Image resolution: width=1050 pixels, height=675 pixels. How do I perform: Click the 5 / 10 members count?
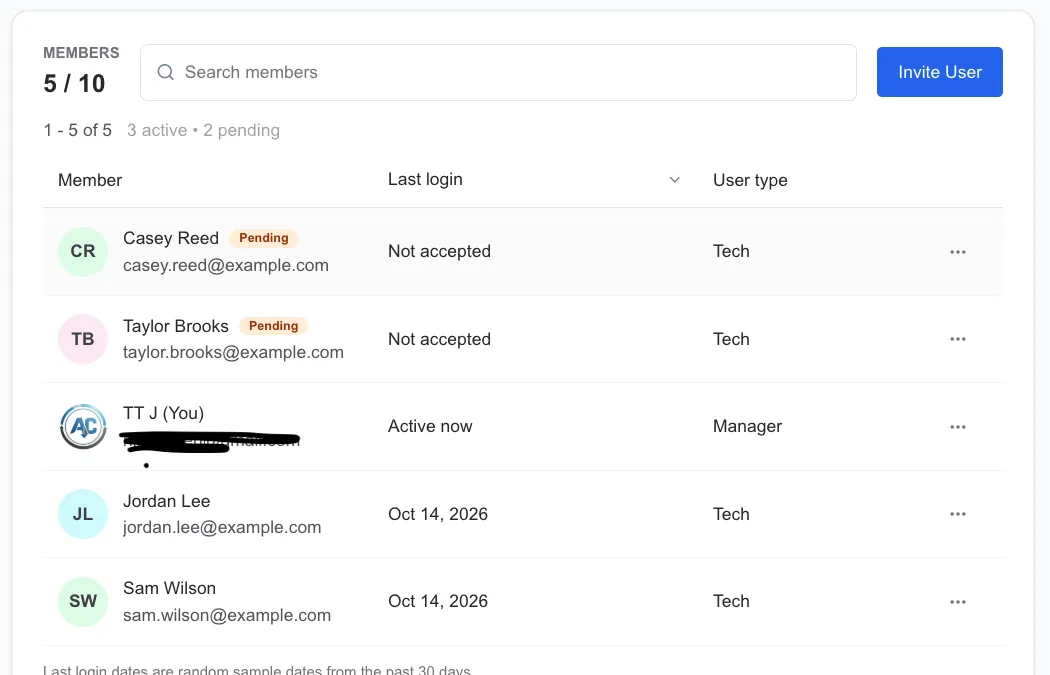coord(74,84)
